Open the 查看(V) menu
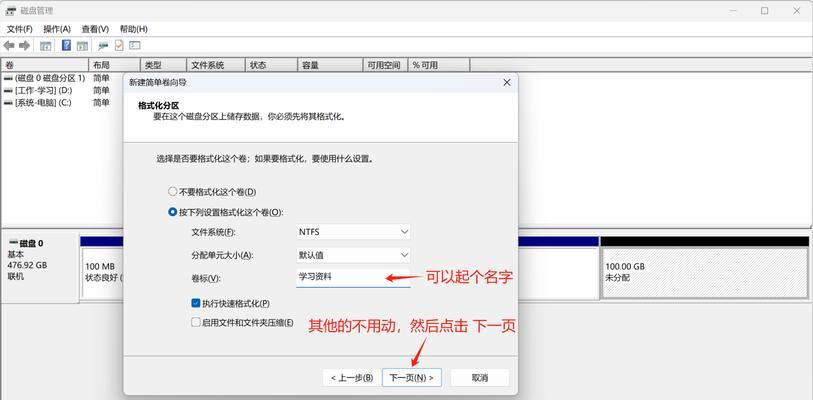Screen dimensions: 813x400 pyautogui.click(x=95, y=29)
